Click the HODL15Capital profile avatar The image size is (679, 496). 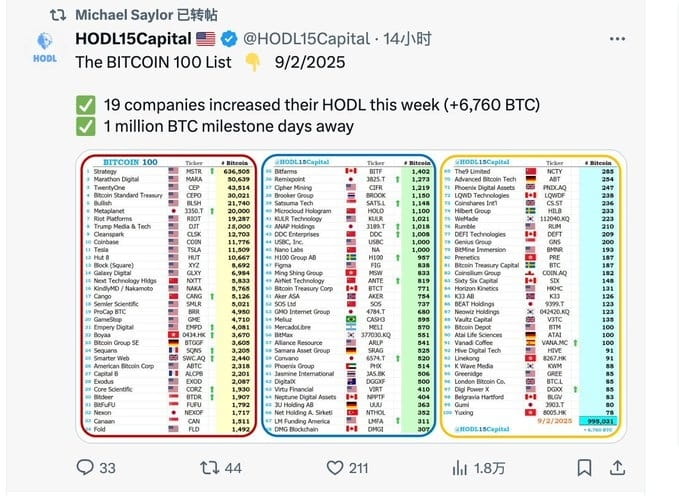pyautogui.click(x=45, y=48)
